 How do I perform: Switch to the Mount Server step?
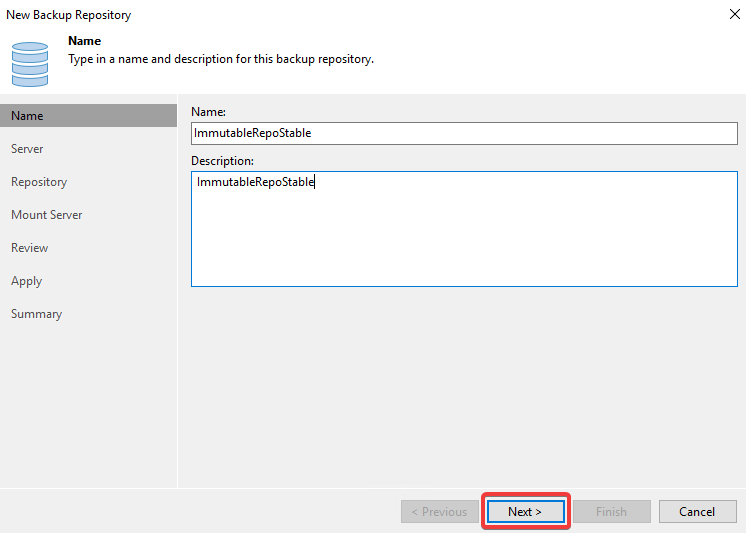(47, 215)
